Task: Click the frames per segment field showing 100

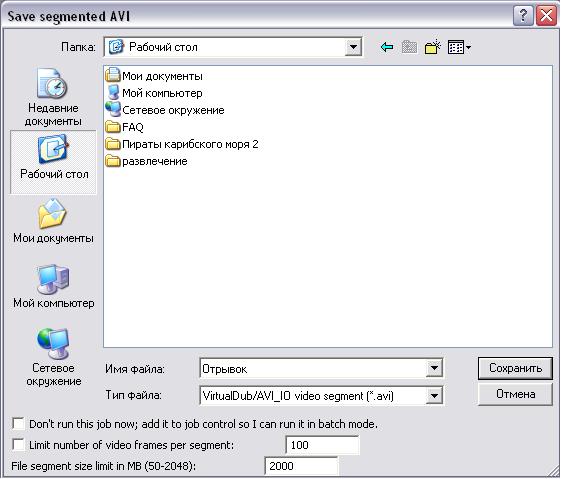Action: tap(322, 445)
